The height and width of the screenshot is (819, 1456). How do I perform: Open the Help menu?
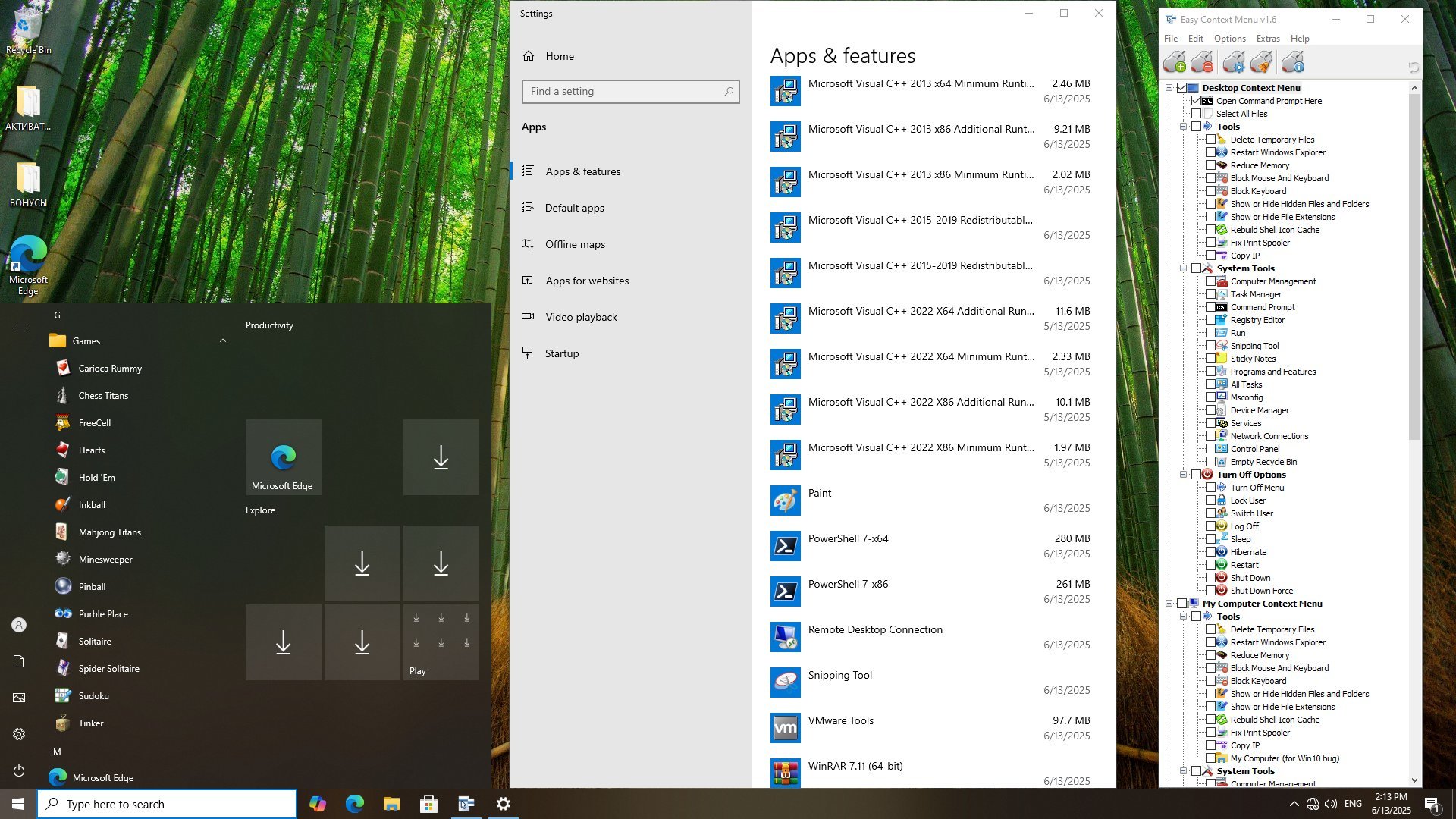coord(1300,39)
